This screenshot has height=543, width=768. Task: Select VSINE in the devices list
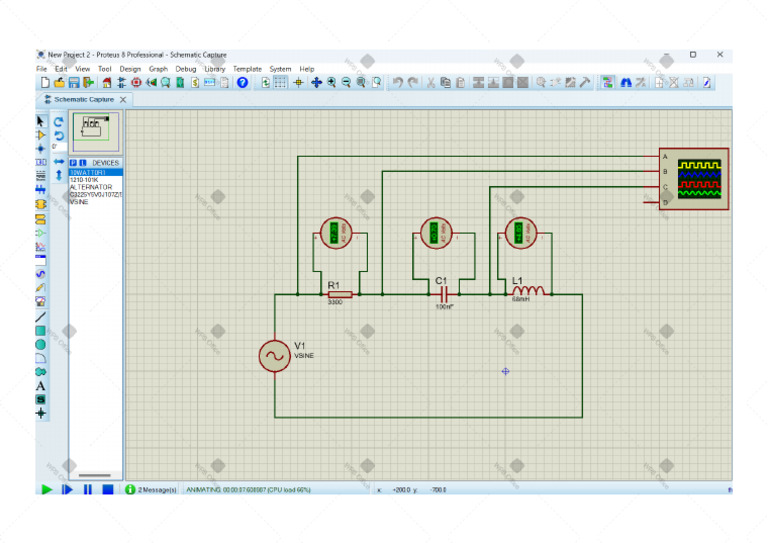click(79, 202)
